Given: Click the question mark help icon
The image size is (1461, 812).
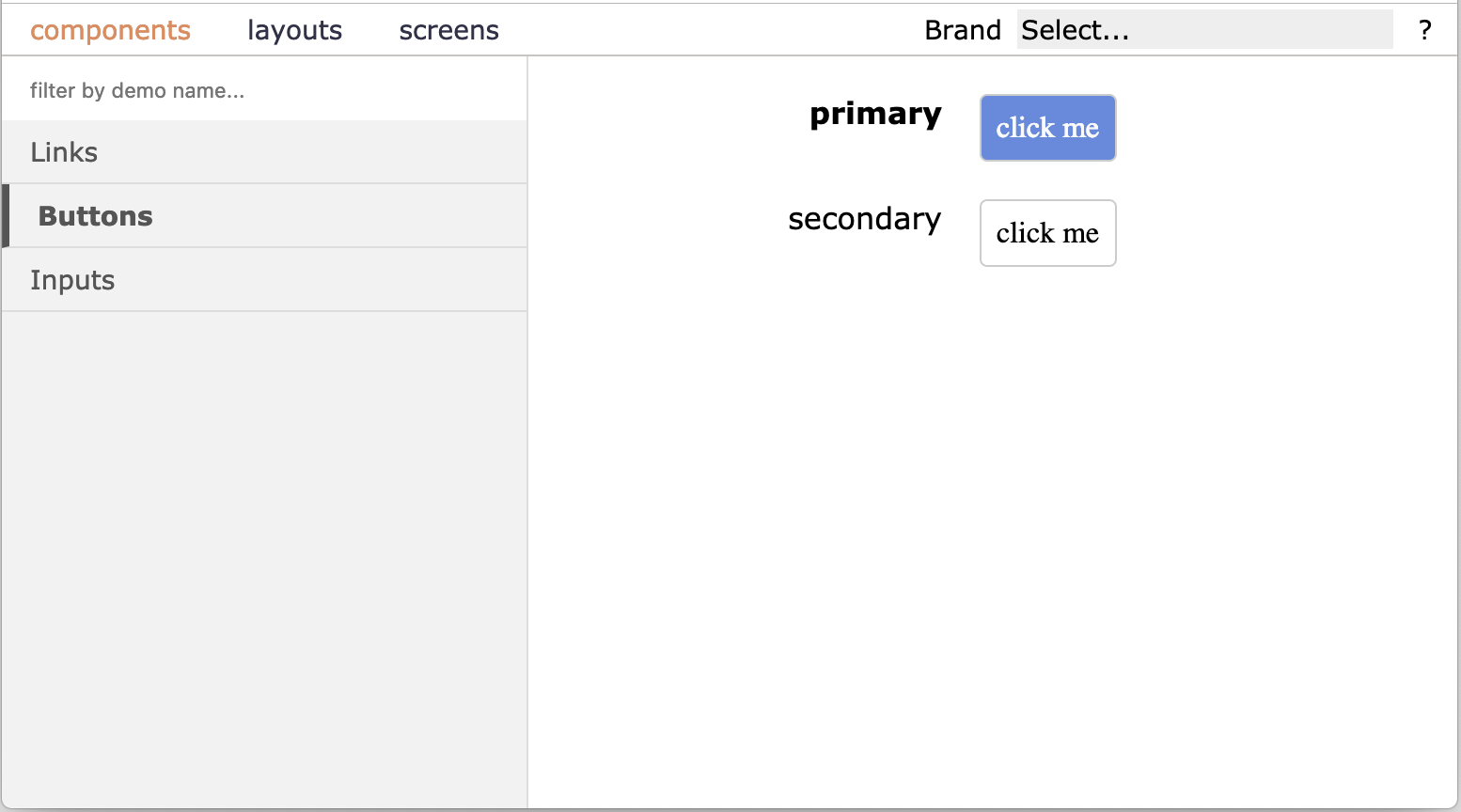Looking at the screenshot, I should click(1424, 30).
